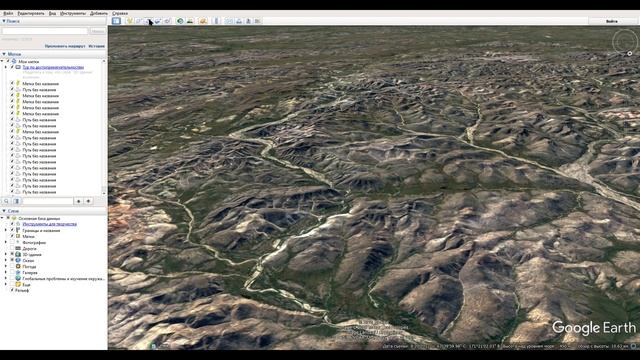640x360 pixels.
Task: Toggle the Океан layer checkbox
Action: pos(12,260)
